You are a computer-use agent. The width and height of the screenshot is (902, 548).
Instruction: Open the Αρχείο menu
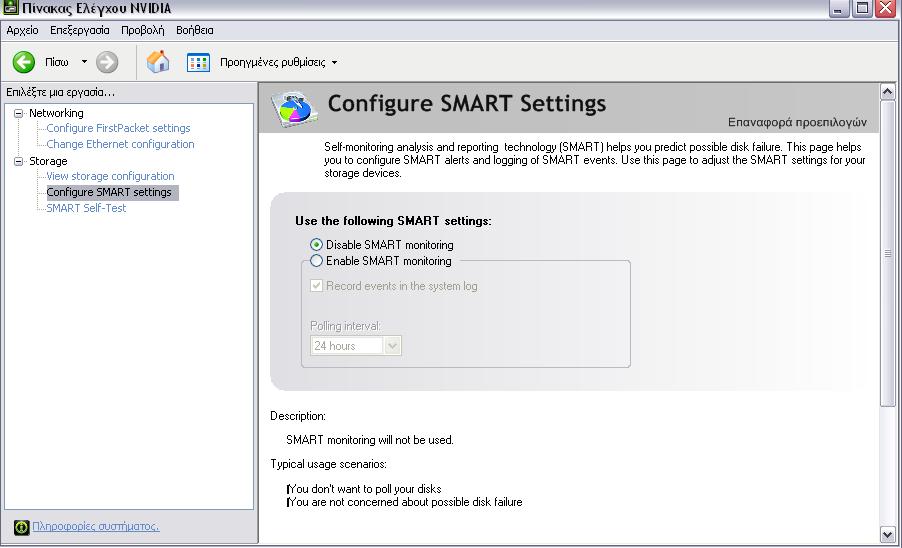22,30
